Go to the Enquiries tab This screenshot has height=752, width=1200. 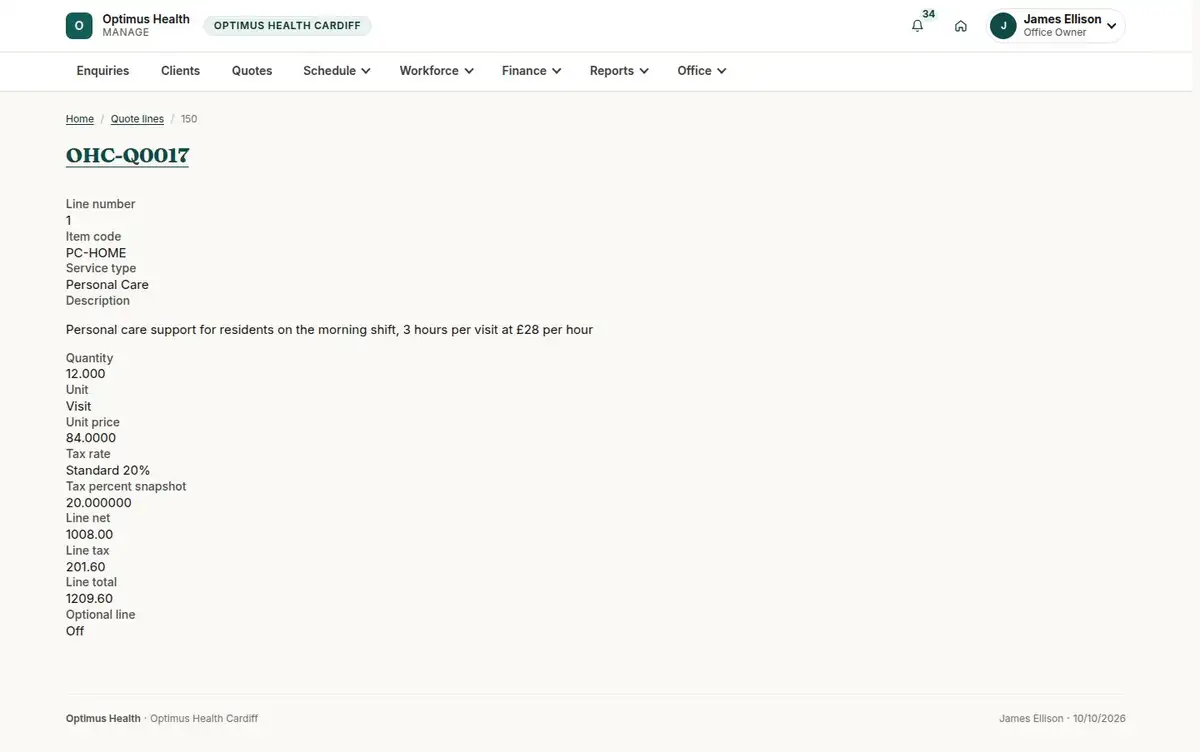click(x=103, y=71)
